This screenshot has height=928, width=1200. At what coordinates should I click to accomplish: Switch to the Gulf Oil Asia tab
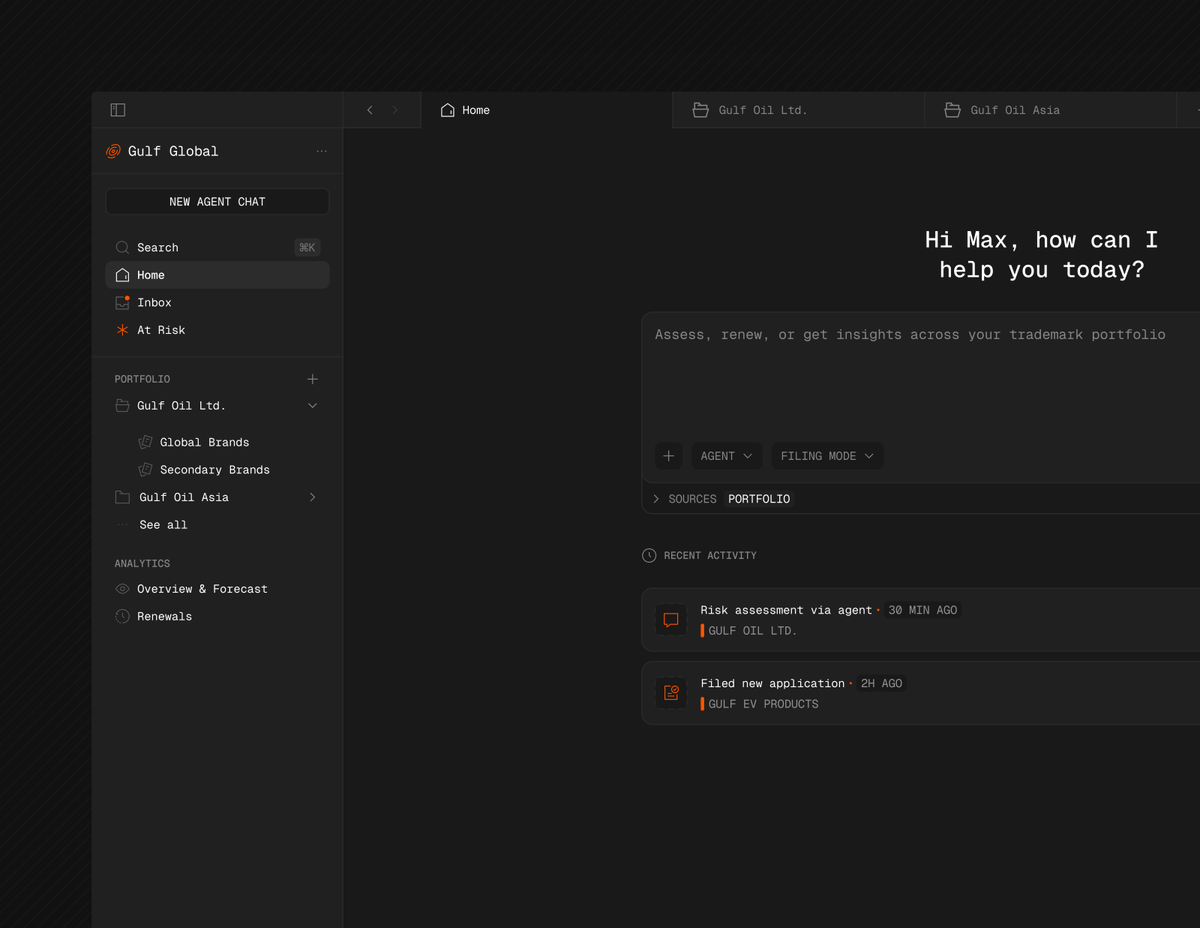[x=1014, y=110]
